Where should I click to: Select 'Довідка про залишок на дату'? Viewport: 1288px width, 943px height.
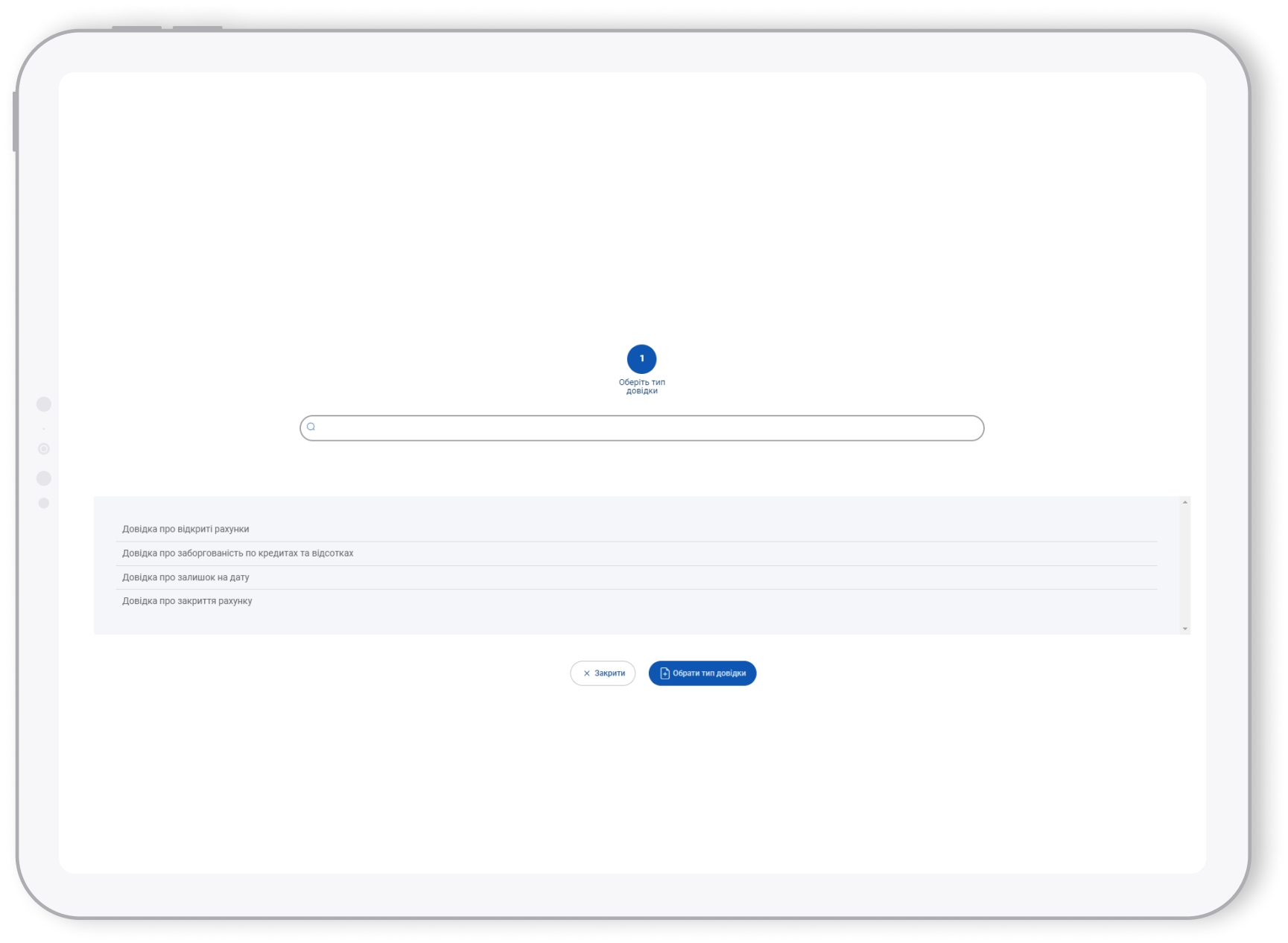tap(637, 577)
